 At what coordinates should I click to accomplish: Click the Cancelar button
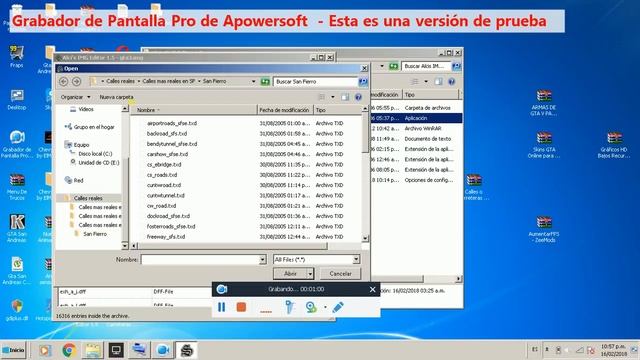[340, 273]
